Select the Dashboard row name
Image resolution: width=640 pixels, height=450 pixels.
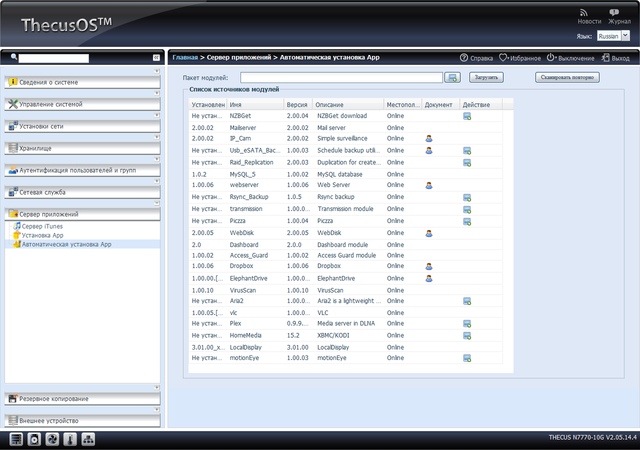click(x=244, y=245)
